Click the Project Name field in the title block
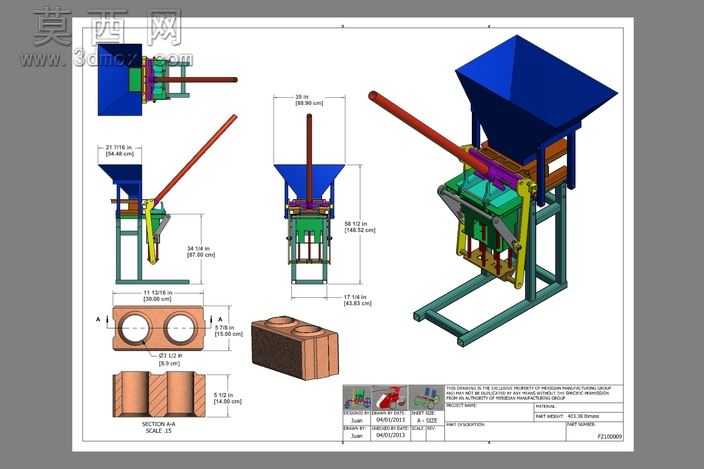 tap(489, 412)
